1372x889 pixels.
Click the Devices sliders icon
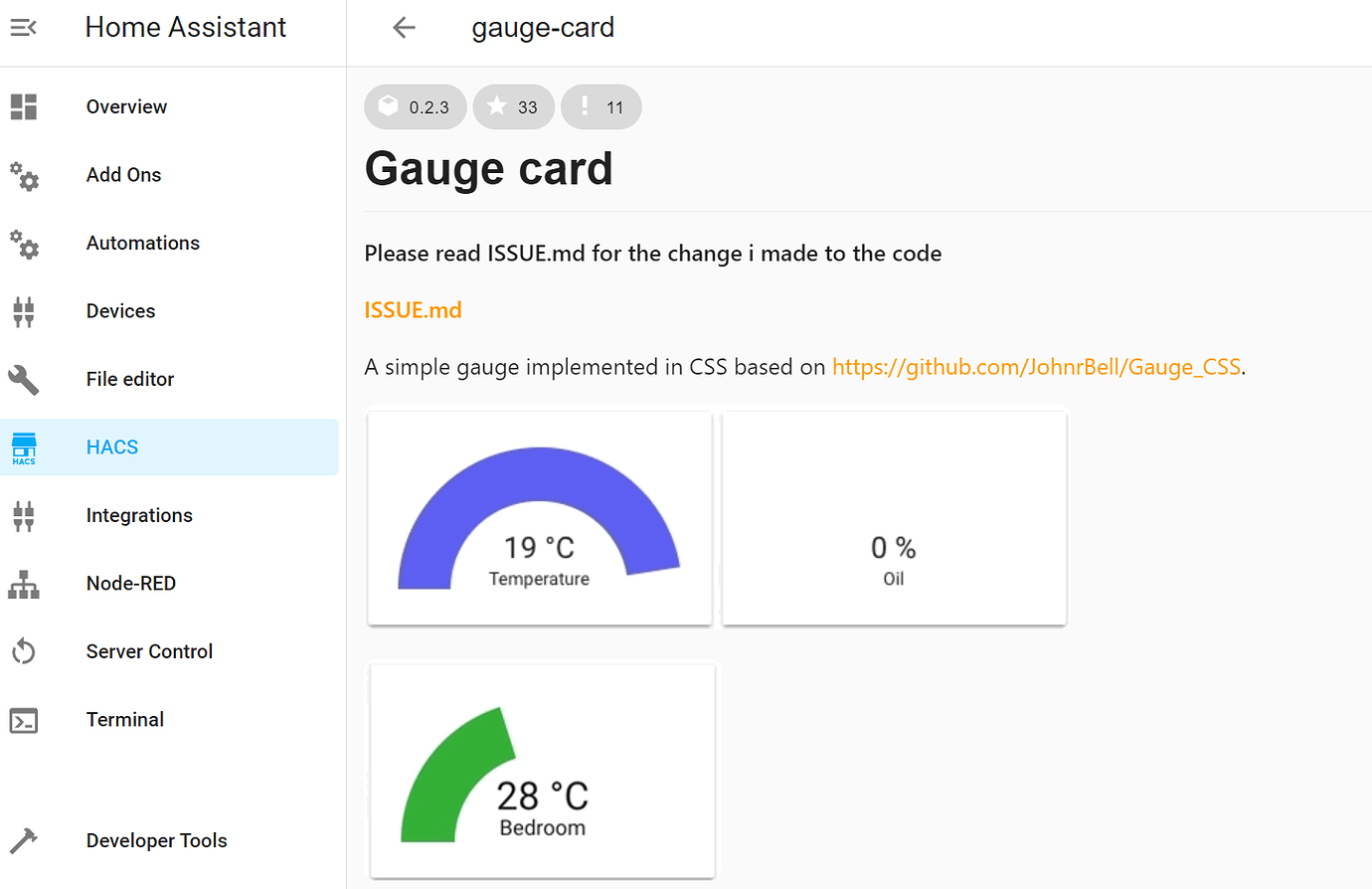pyautogui.click(x=23, y=310)
